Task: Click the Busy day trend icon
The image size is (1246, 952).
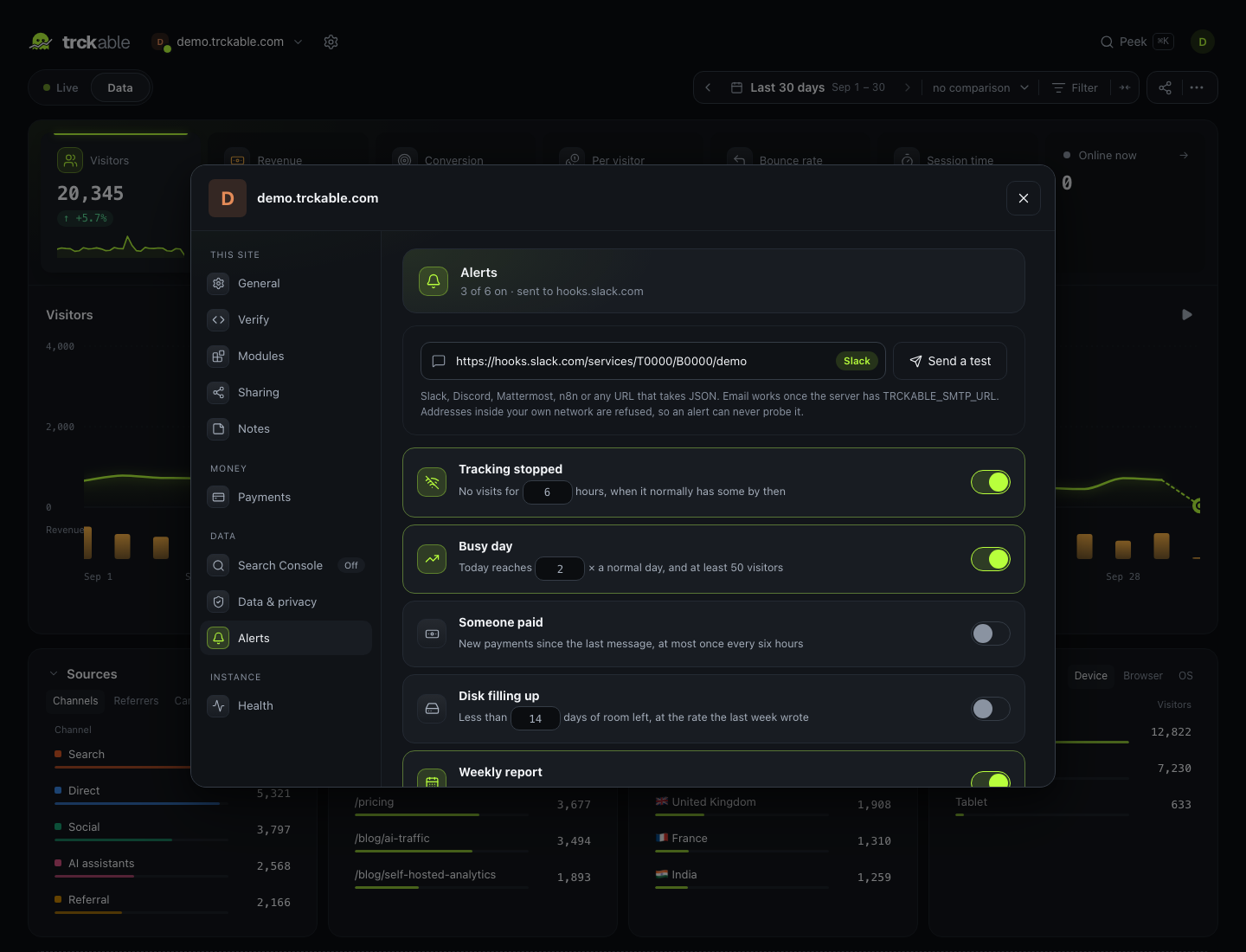Action: [432, 559]
